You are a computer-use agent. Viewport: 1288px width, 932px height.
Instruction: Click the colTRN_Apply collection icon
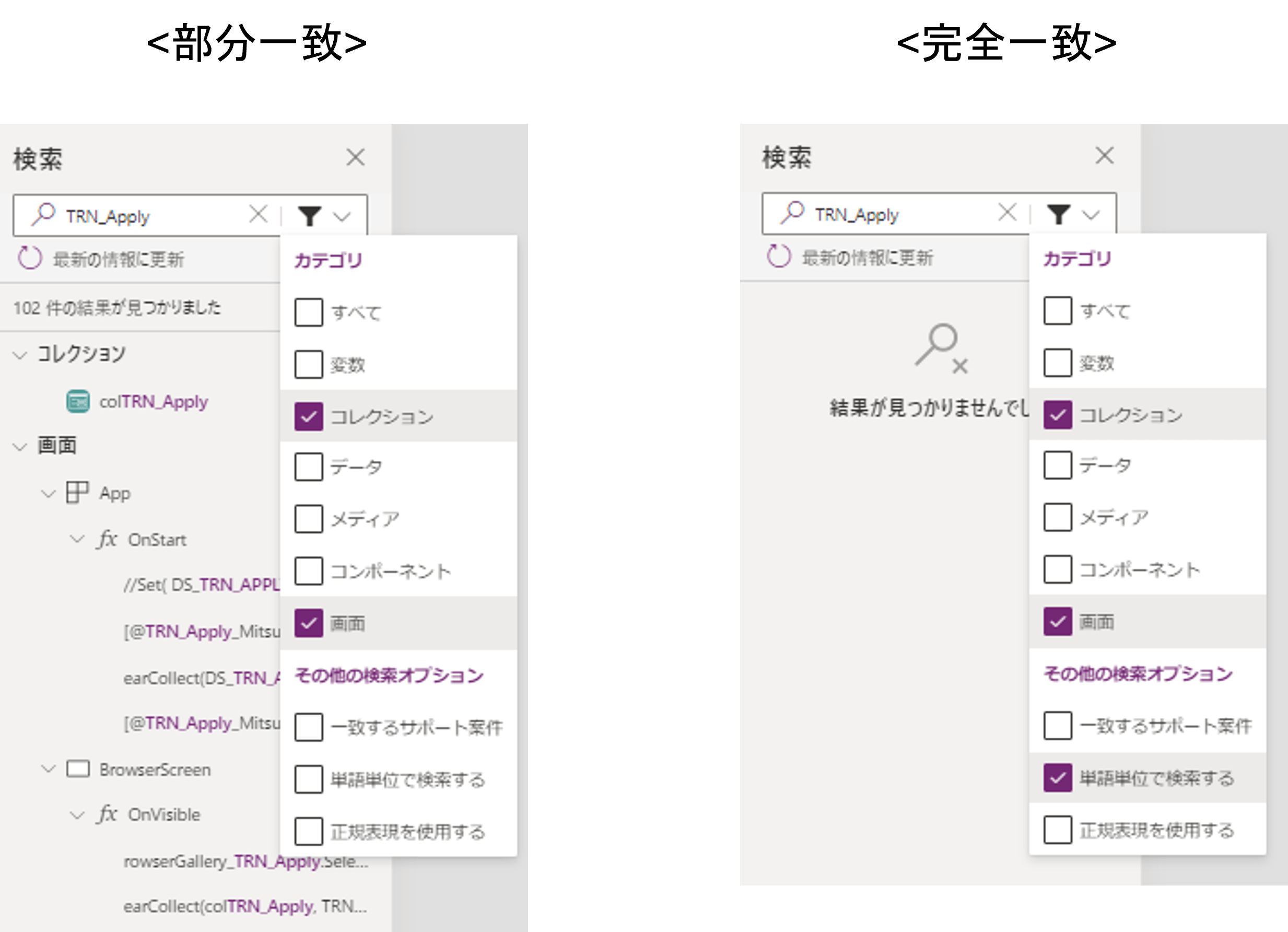[78, 402]
